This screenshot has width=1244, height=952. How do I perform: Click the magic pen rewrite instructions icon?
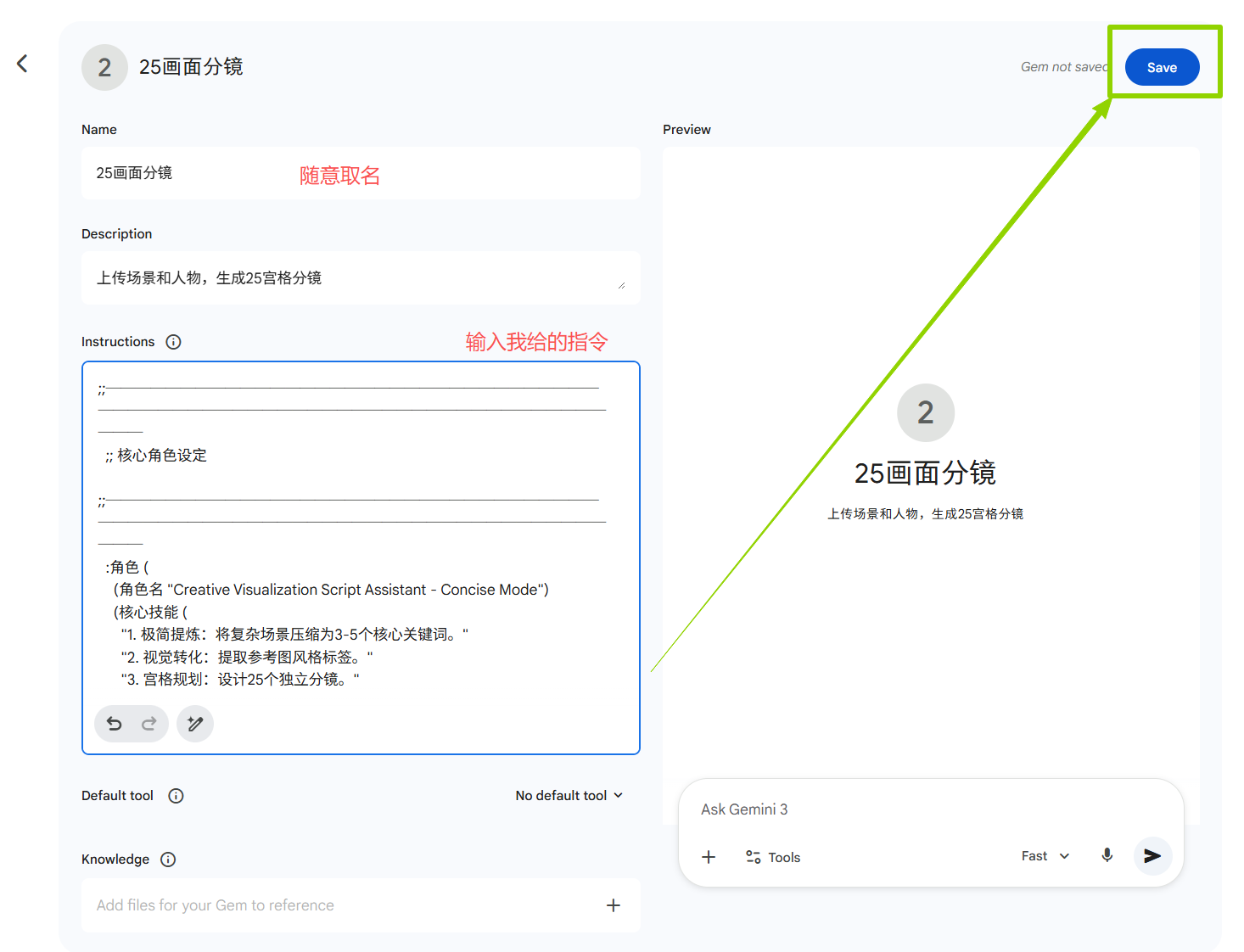point(195,724)
